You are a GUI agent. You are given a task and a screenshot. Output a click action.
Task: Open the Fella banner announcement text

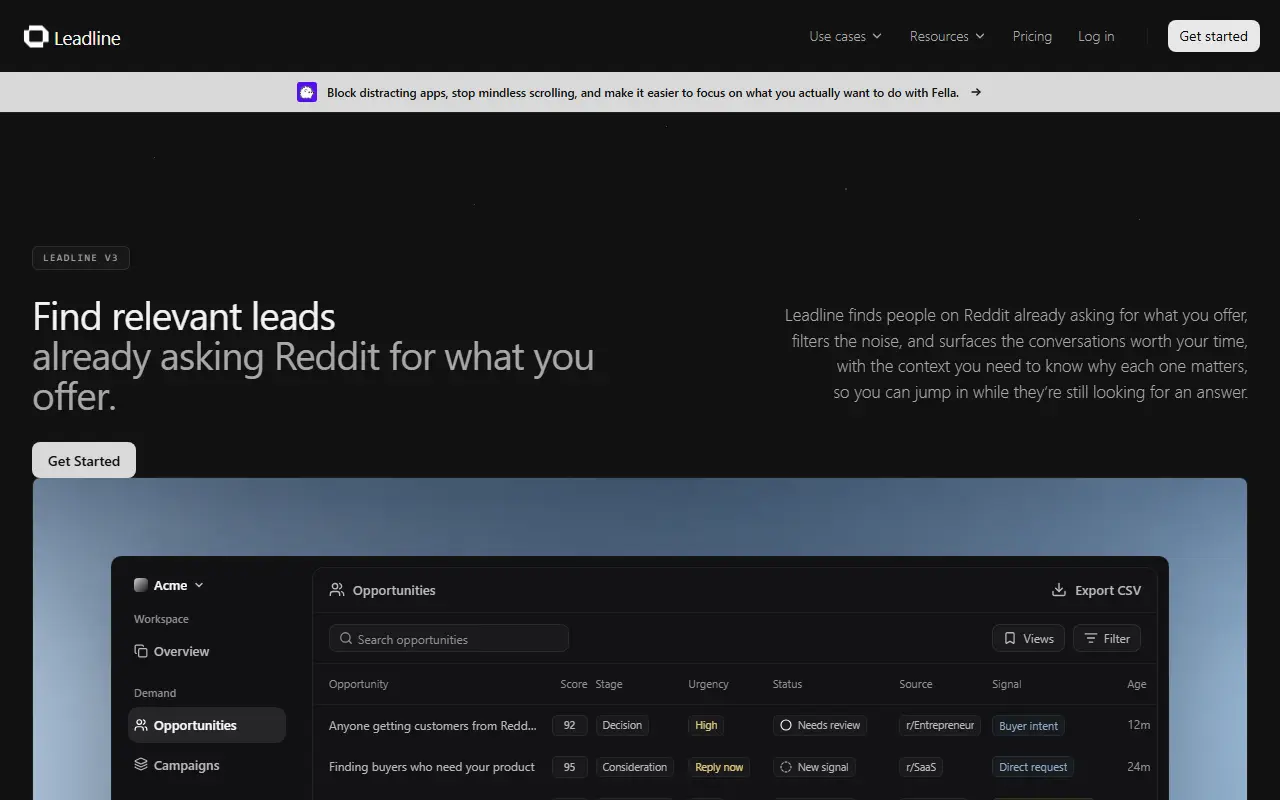coord(643,92)
